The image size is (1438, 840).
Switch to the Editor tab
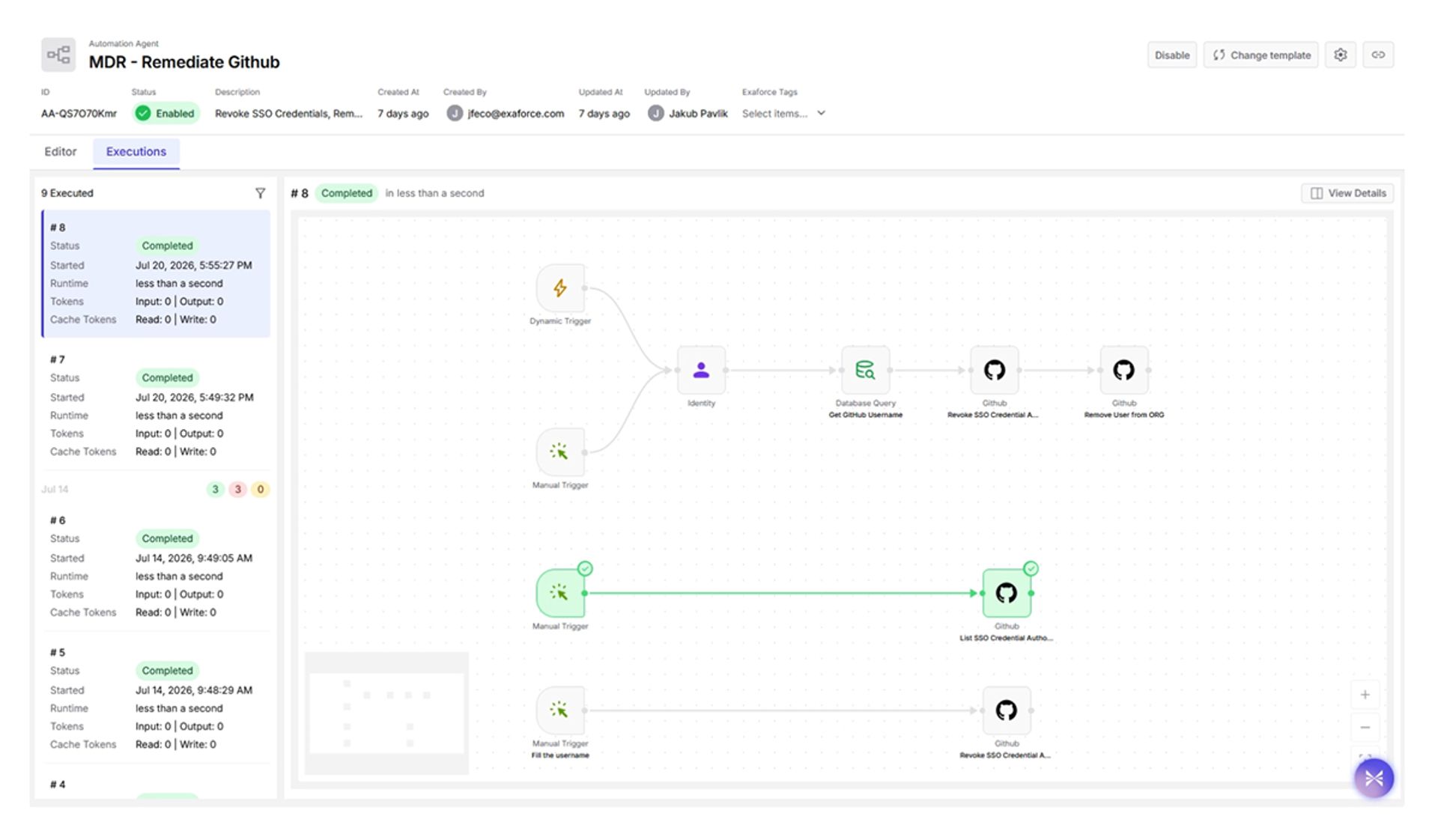click(60, 151)
